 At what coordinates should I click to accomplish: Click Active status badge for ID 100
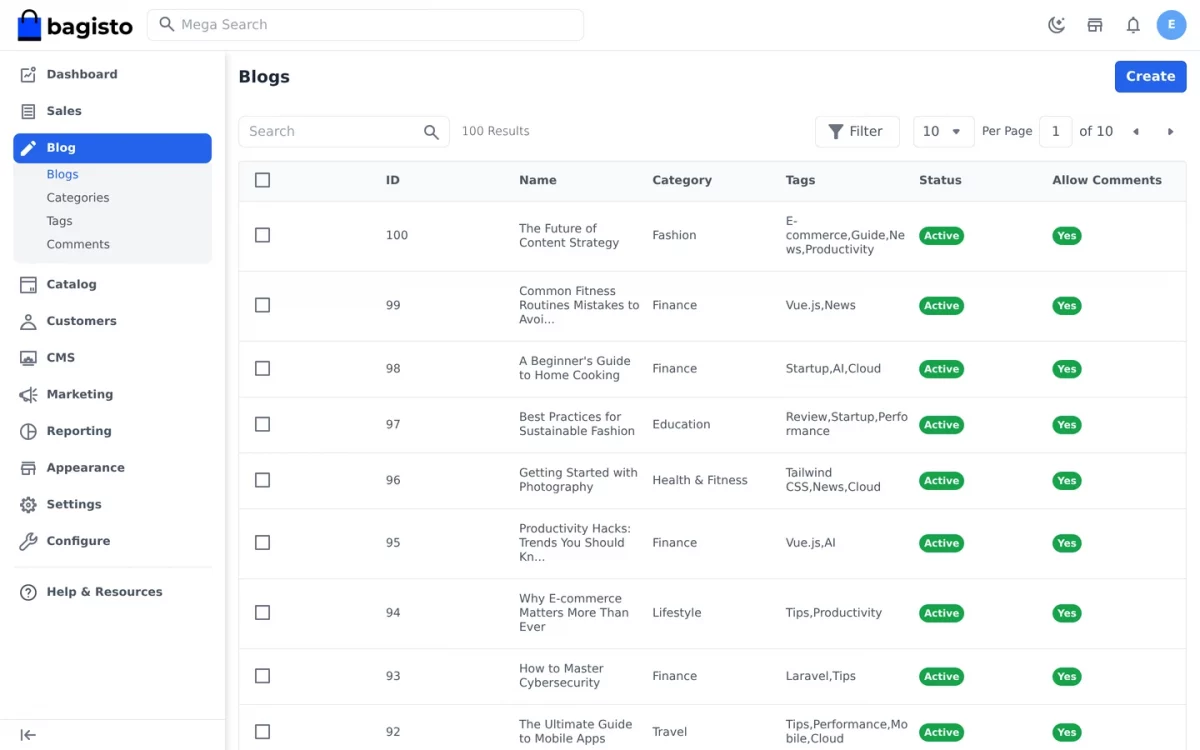(x=941, y=236)
